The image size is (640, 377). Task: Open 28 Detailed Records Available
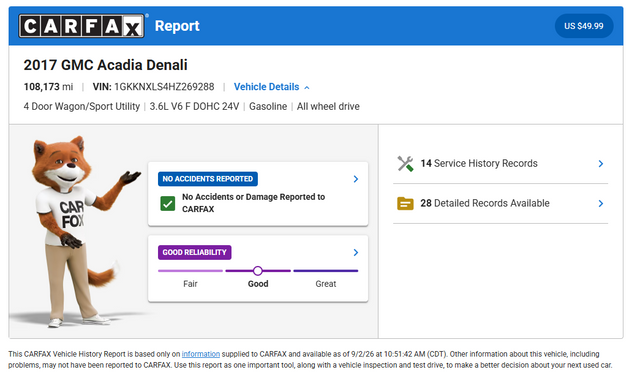500,204
